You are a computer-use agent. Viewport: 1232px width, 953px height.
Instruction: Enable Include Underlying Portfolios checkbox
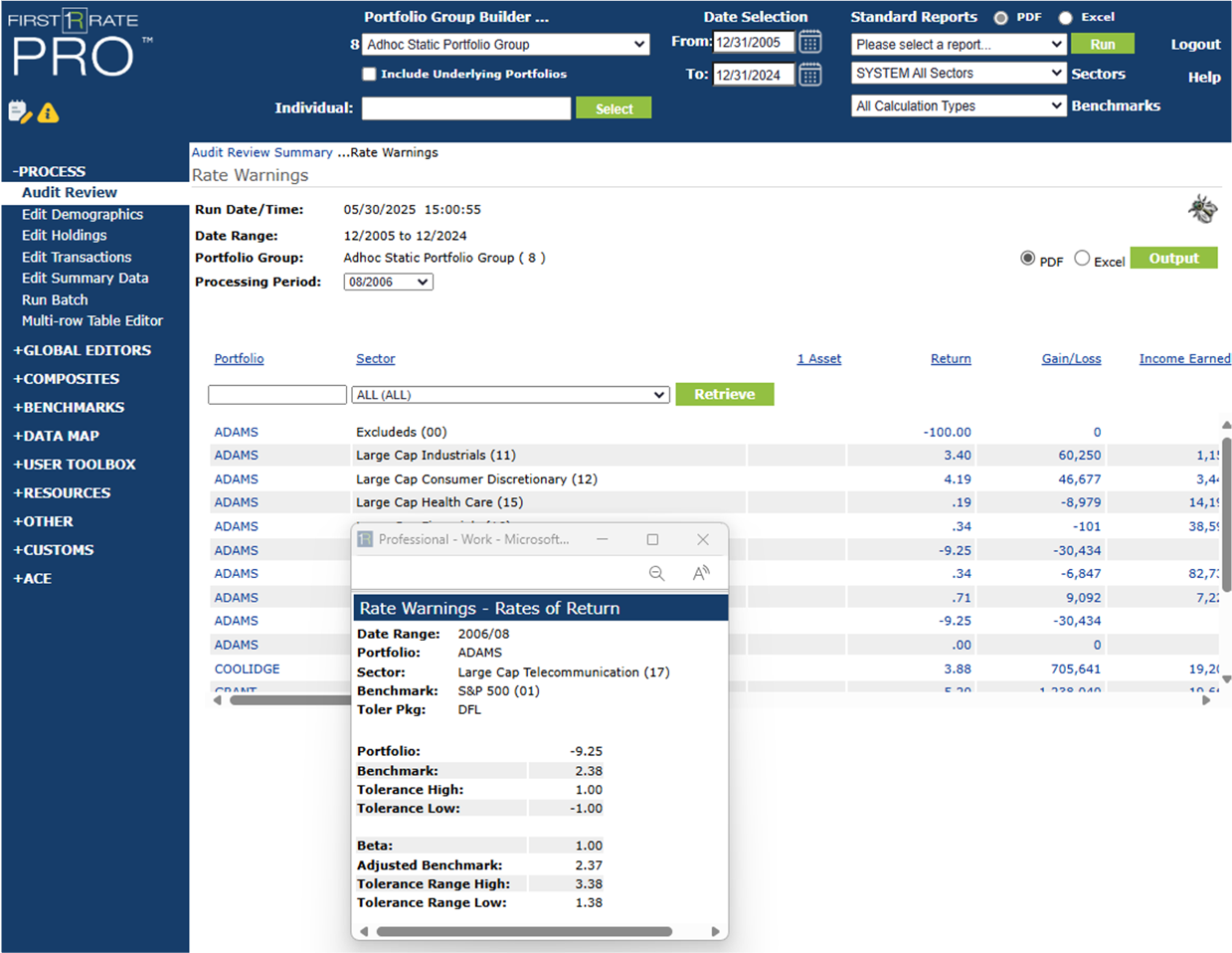coord(369,74)
